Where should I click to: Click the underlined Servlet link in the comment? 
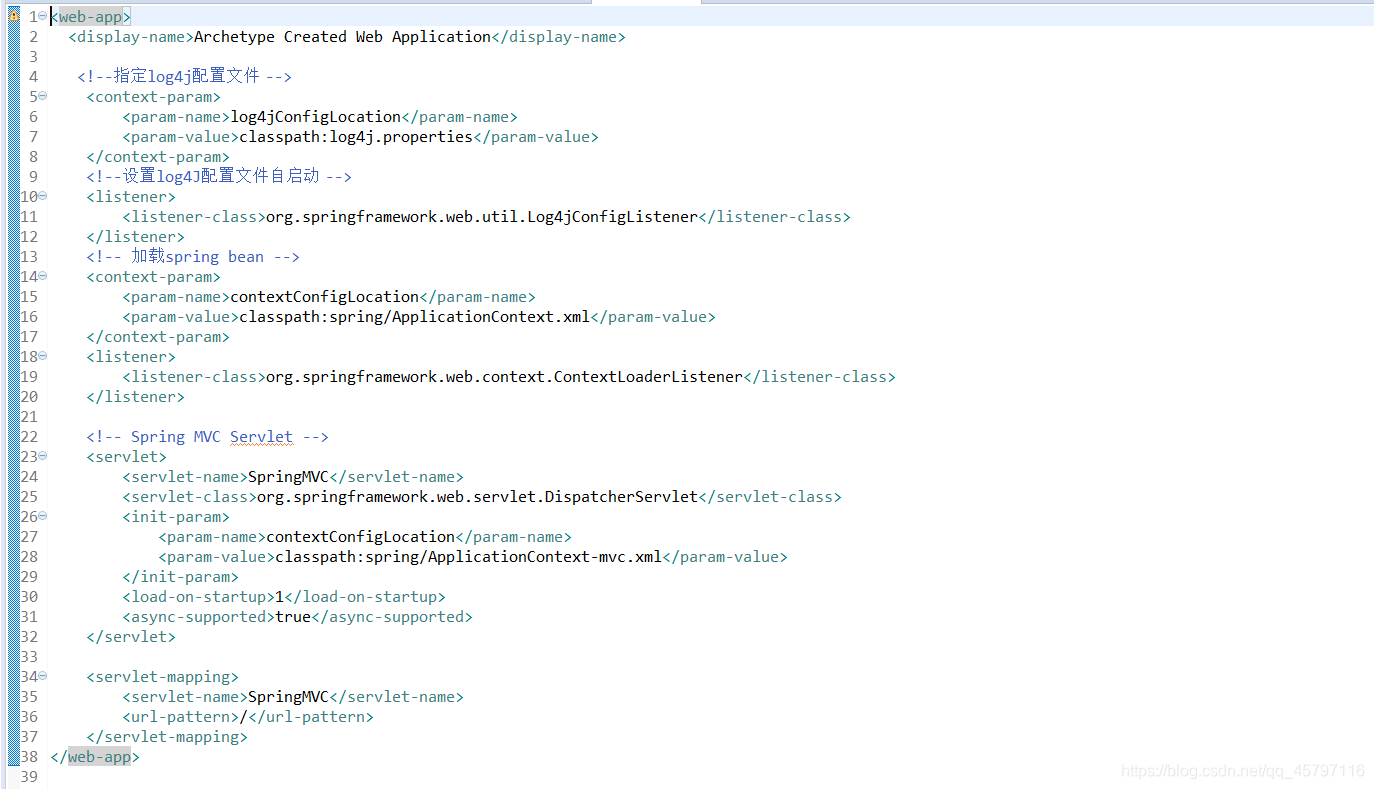[261, 436]
